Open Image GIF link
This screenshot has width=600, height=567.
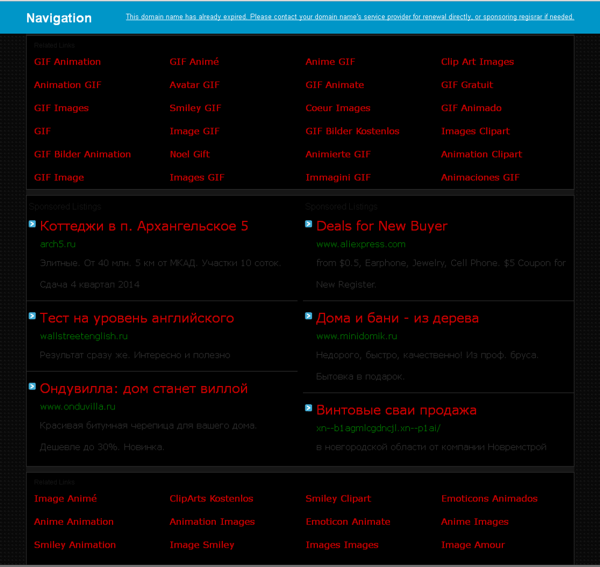(x=194, y=131)
